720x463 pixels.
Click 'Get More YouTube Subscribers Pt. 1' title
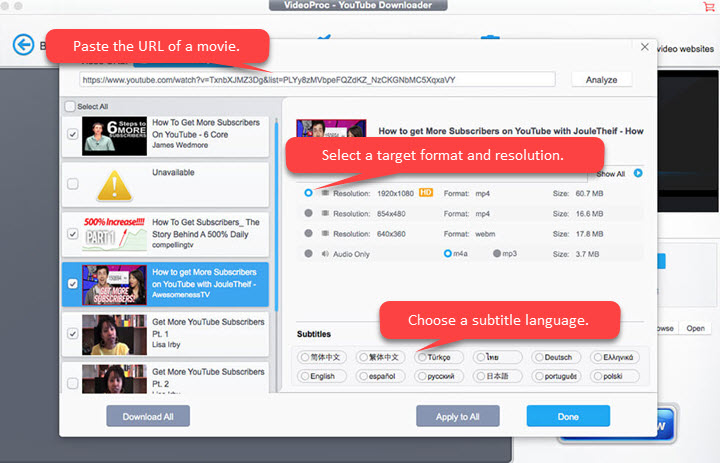208,327
